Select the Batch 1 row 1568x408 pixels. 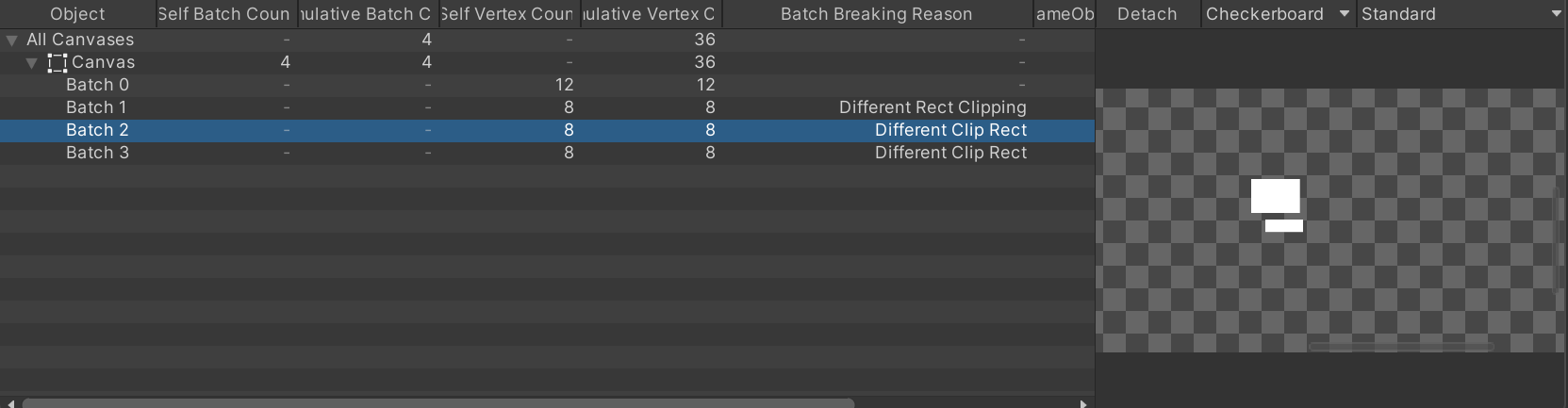pos(547,107)
